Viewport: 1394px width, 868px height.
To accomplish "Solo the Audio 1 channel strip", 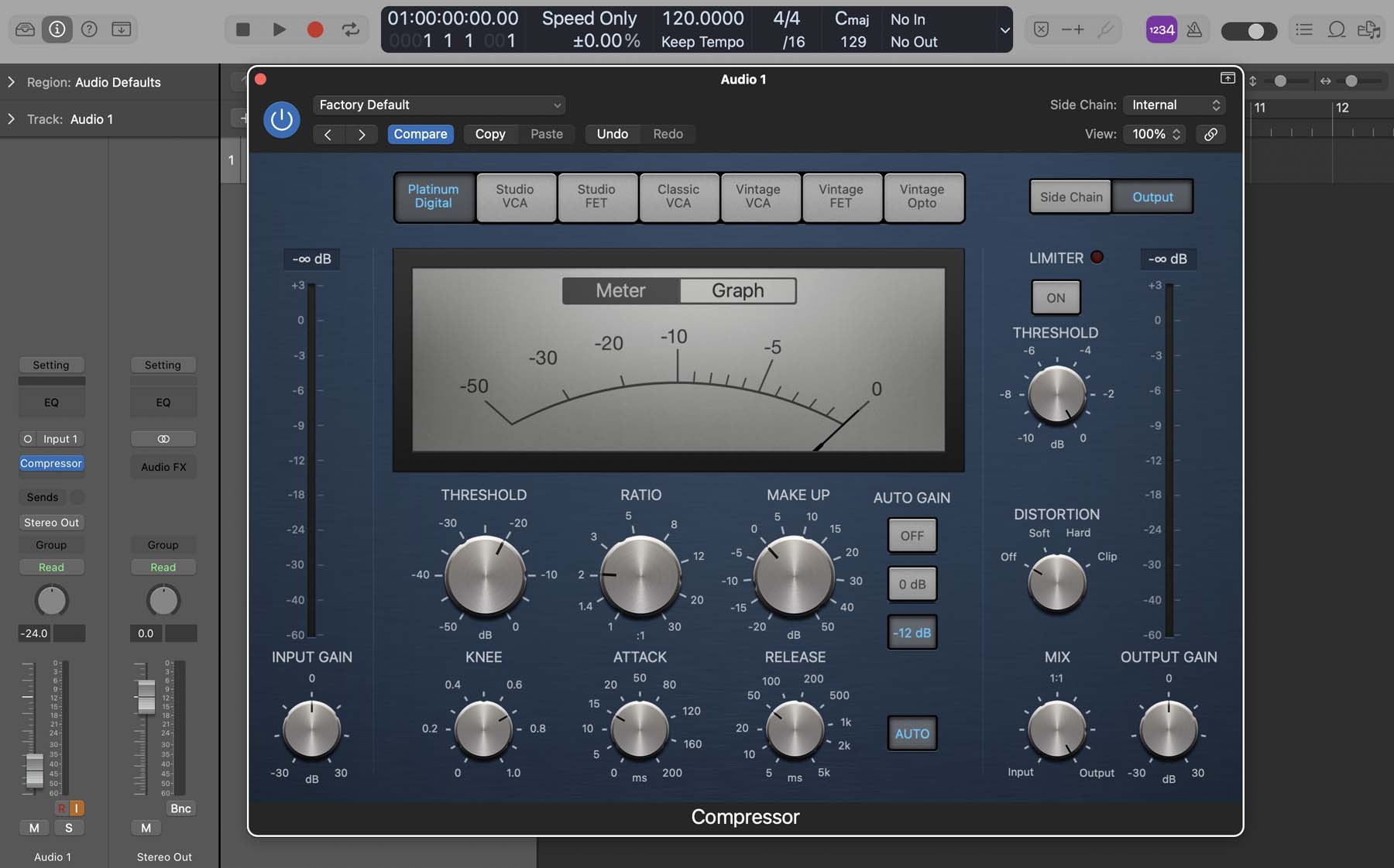I will pos(68,828).
